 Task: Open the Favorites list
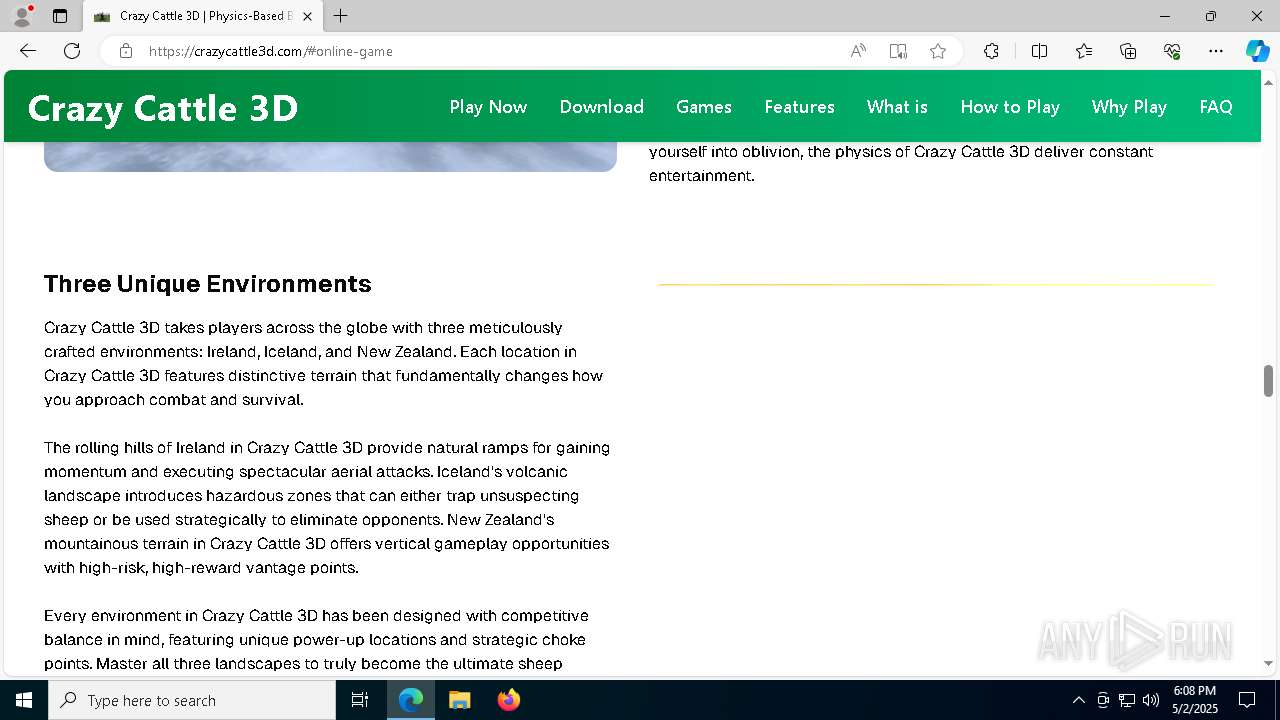(1084, 51)
